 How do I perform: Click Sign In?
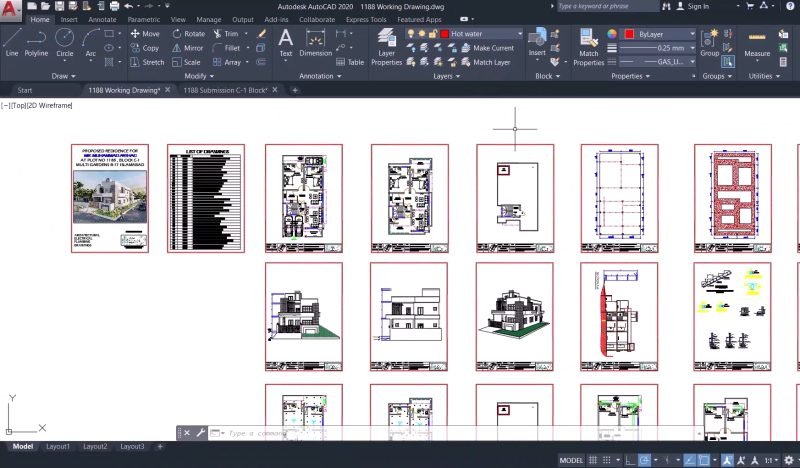click(698, 6)
